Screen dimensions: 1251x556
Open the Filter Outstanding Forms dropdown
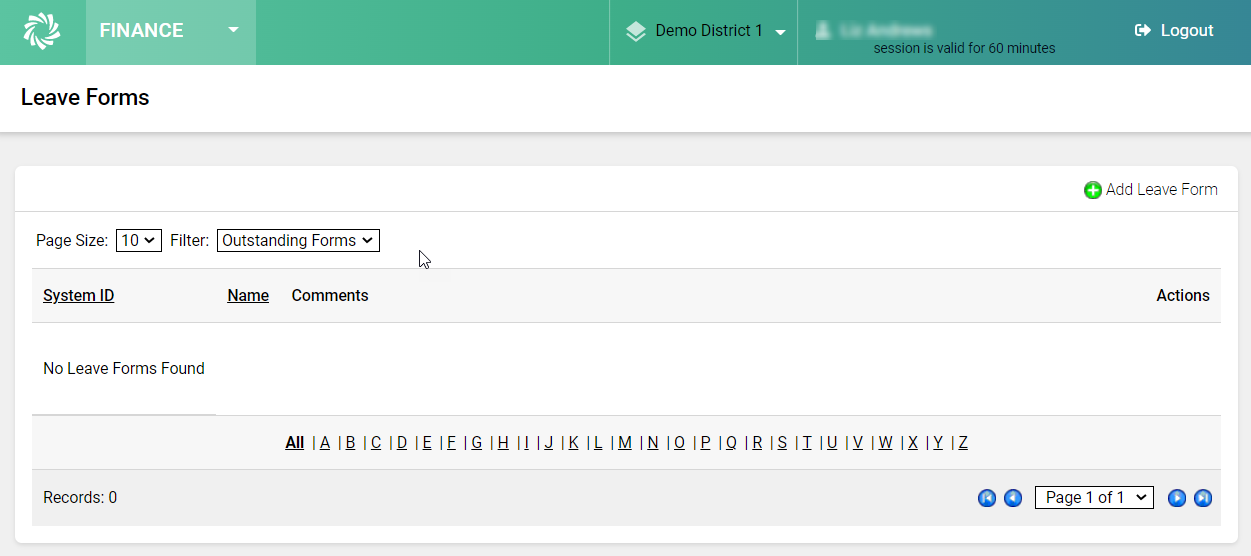pos(298,240)
